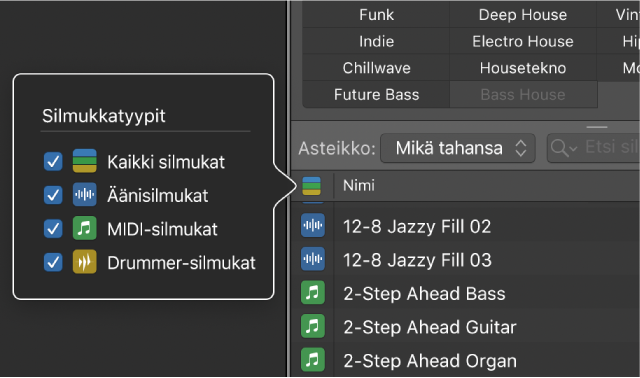
Task: Click the MIDI loop icon beside 2-Step Ahead Guitar
Action: [313, 326]
